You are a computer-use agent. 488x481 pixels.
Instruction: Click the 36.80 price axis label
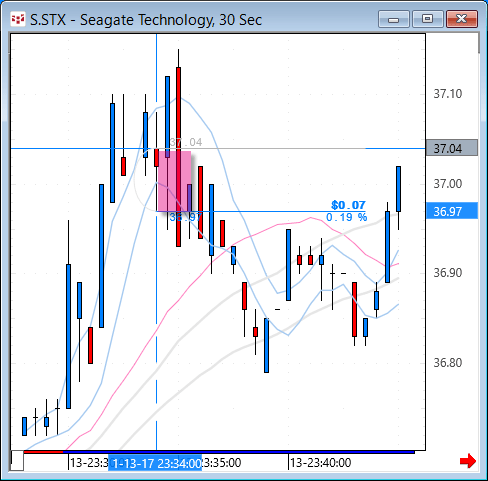(447, 363)
